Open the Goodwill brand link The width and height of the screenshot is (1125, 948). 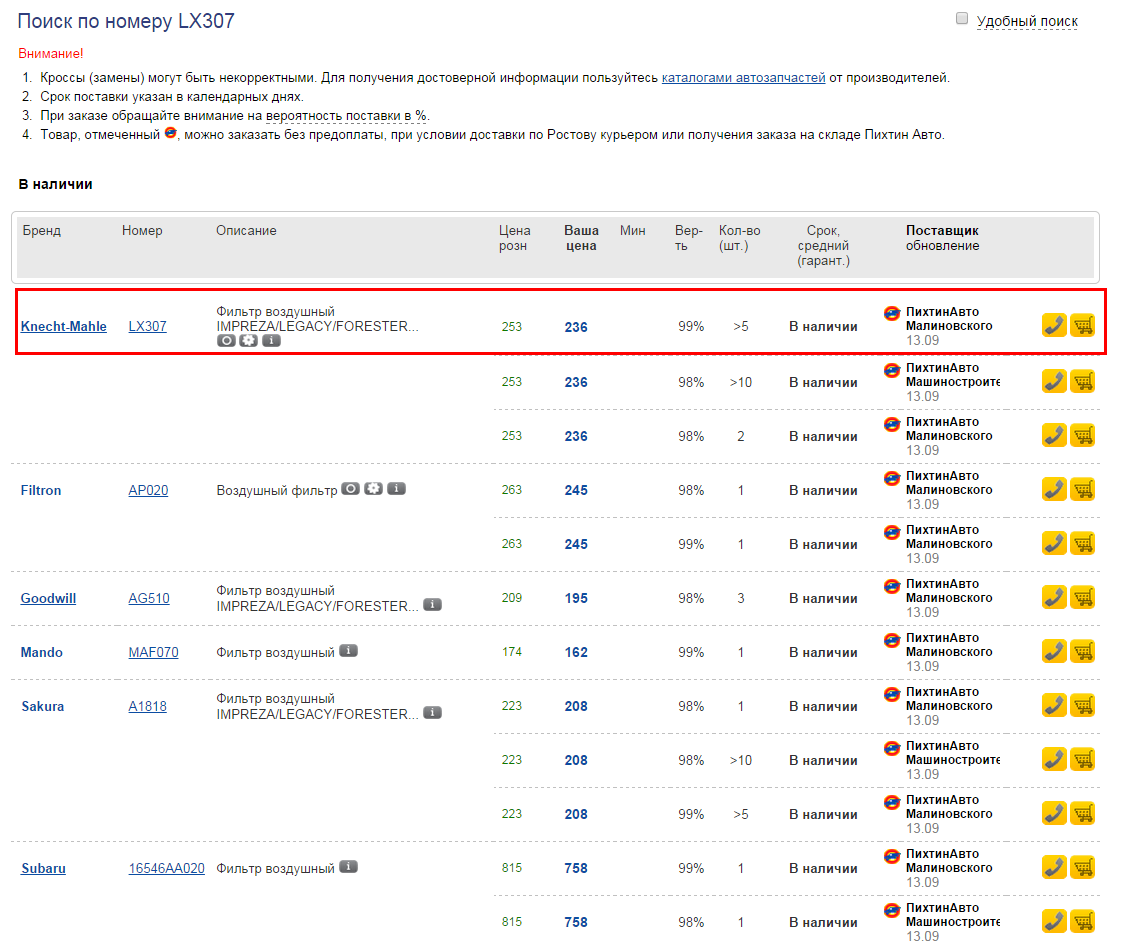tap(48, 598)
